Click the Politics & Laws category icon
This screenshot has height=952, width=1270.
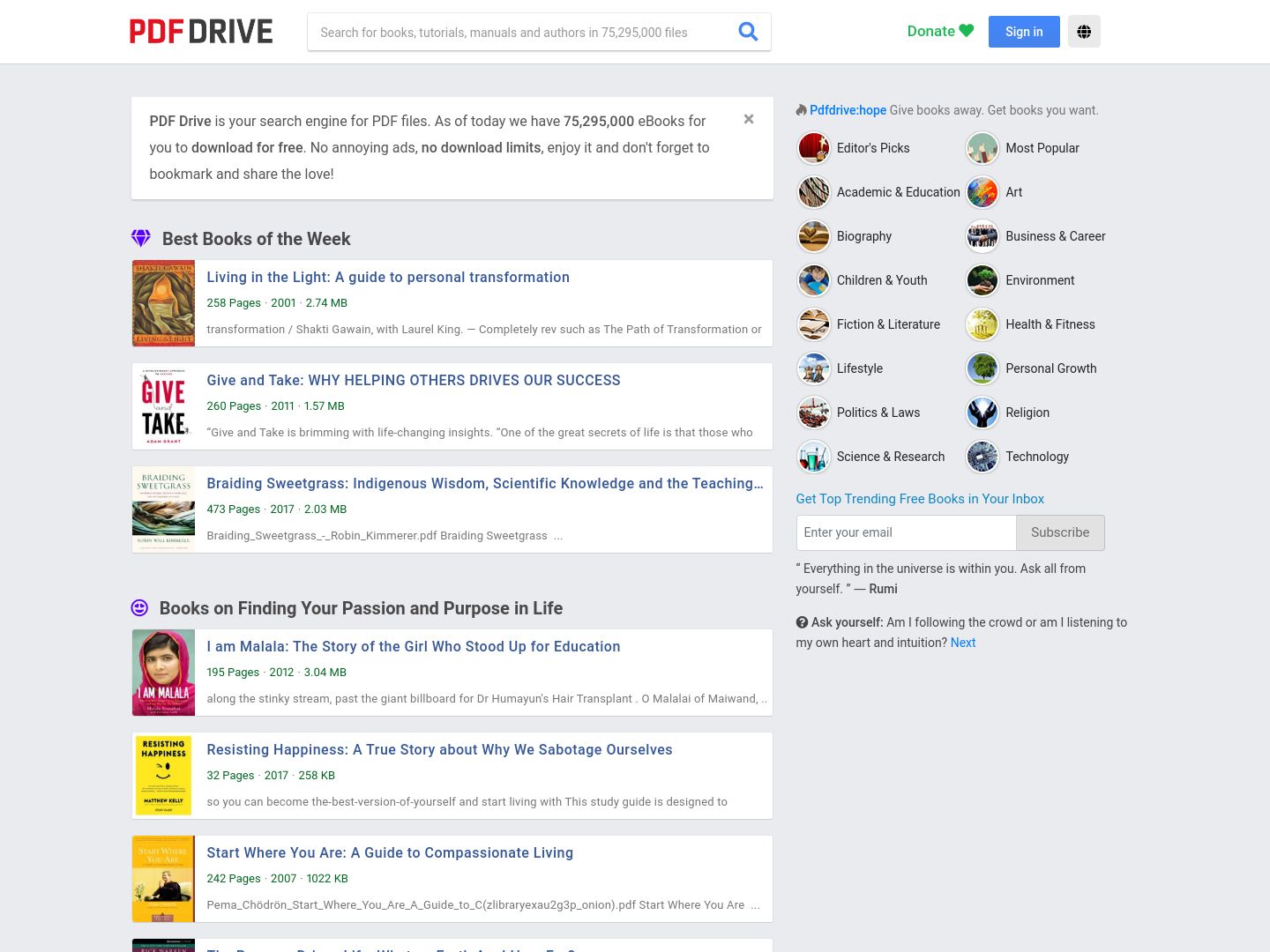[x=813, y=413]
